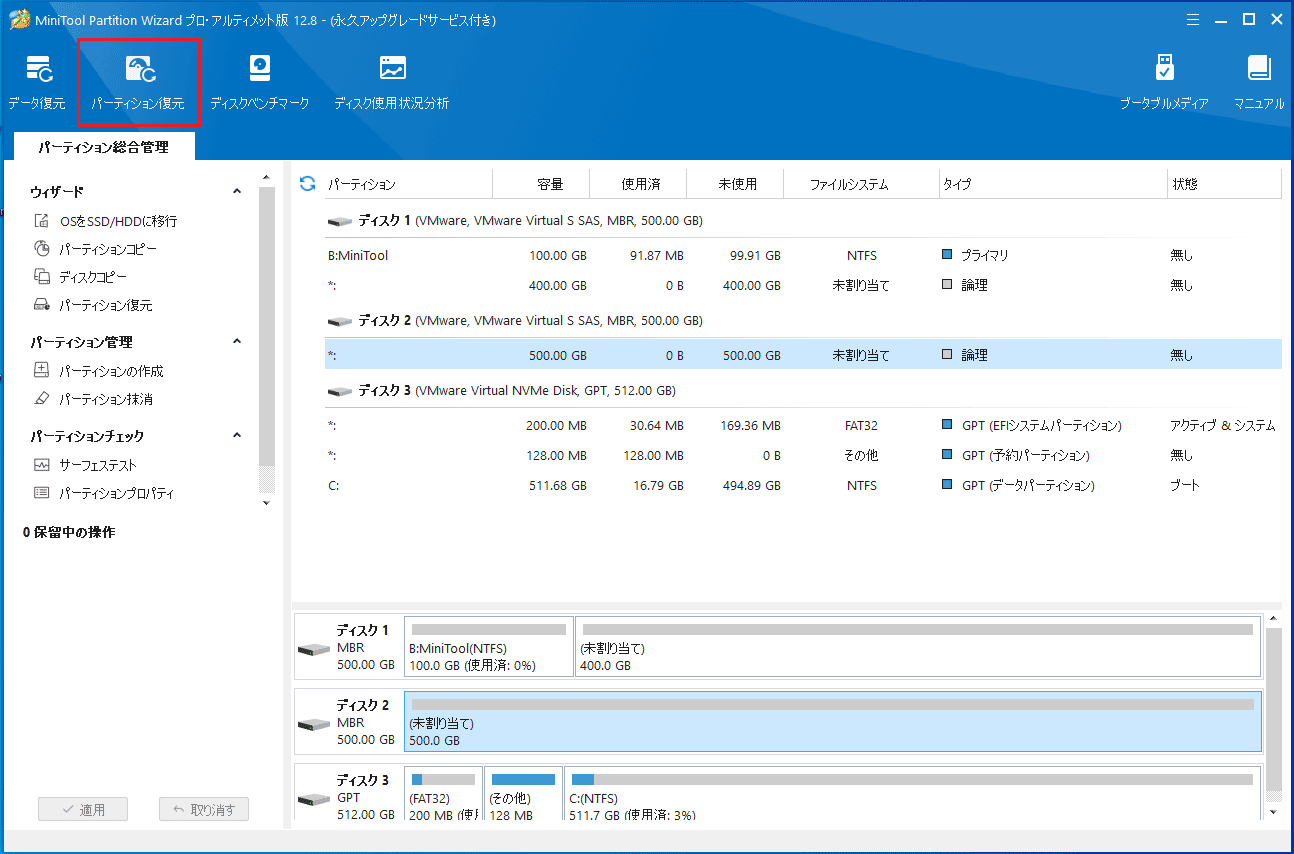1294x854 pixels.
Task: Open the hamburger menu in title bar
Action: click(1193, 19)
